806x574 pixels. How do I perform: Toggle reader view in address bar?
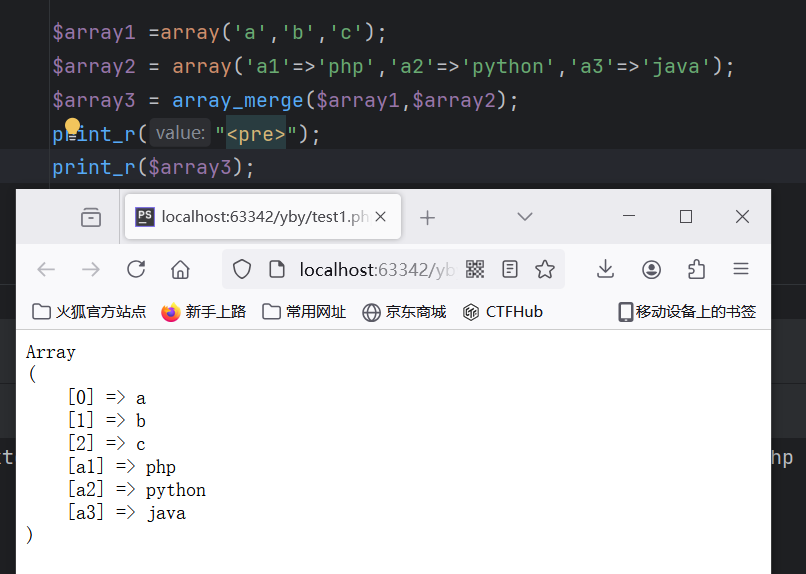[x=510, y=269]
